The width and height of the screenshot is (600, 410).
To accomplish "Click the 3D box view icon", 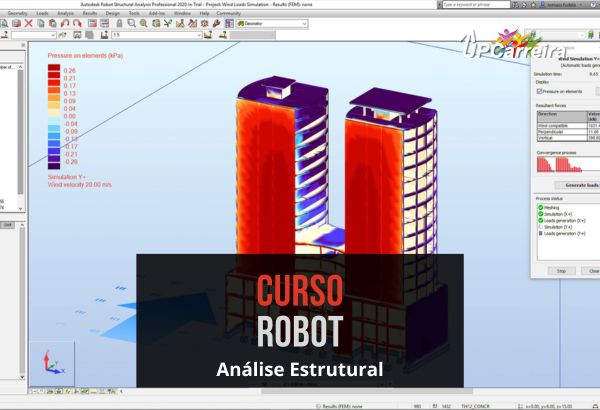I will coord(156,24).
